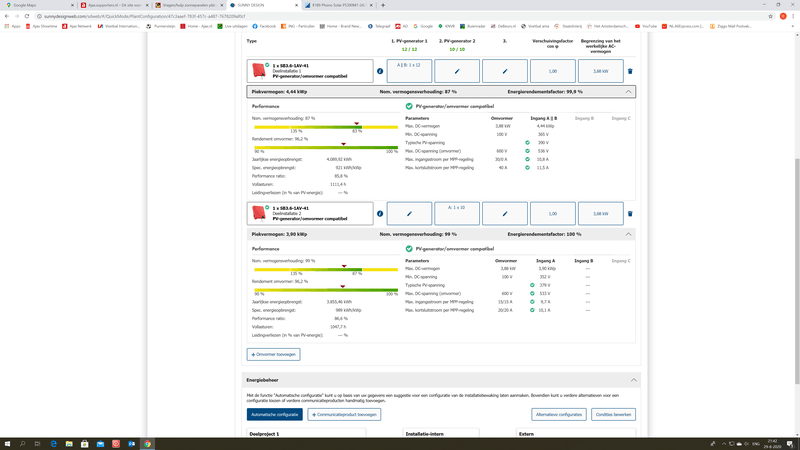Open the Chrome profile avatar
This screenshot has height=450, width=800.
point(783,16)
